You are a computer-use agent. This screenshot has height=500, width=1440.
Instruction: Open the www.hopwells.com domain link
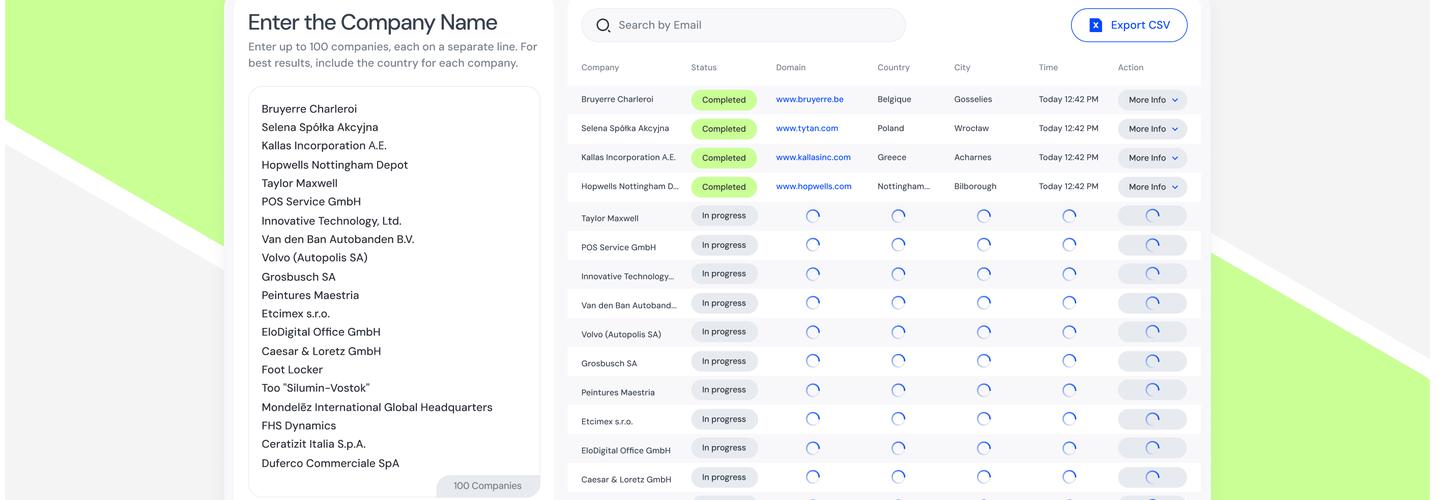pyautogui.click(x=813, y=187)
